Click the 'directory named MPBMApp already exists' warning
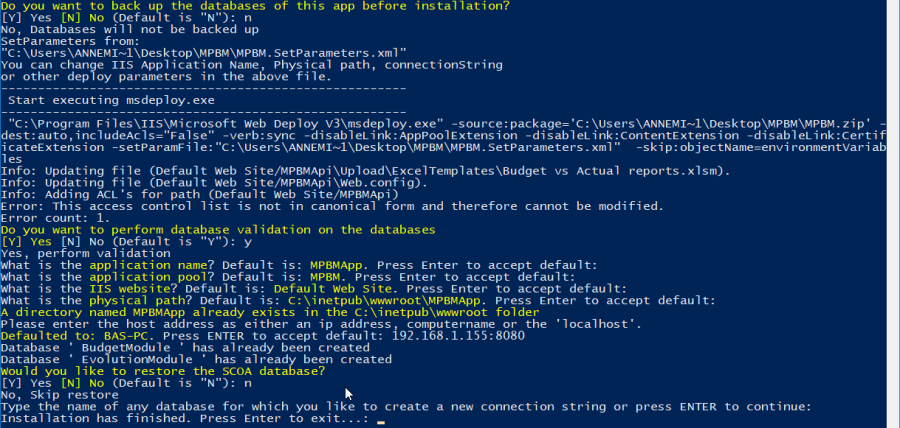This screenshot has height=428, width=900. [x=270, y=312]
